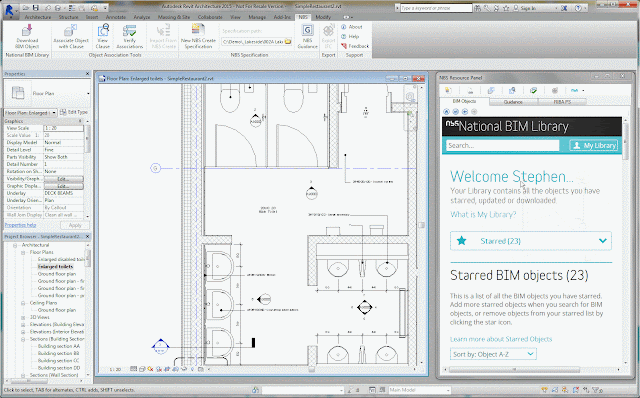Click the My Library button
Image resolution: width=640 pixels, height=398 pixels.
594,145
